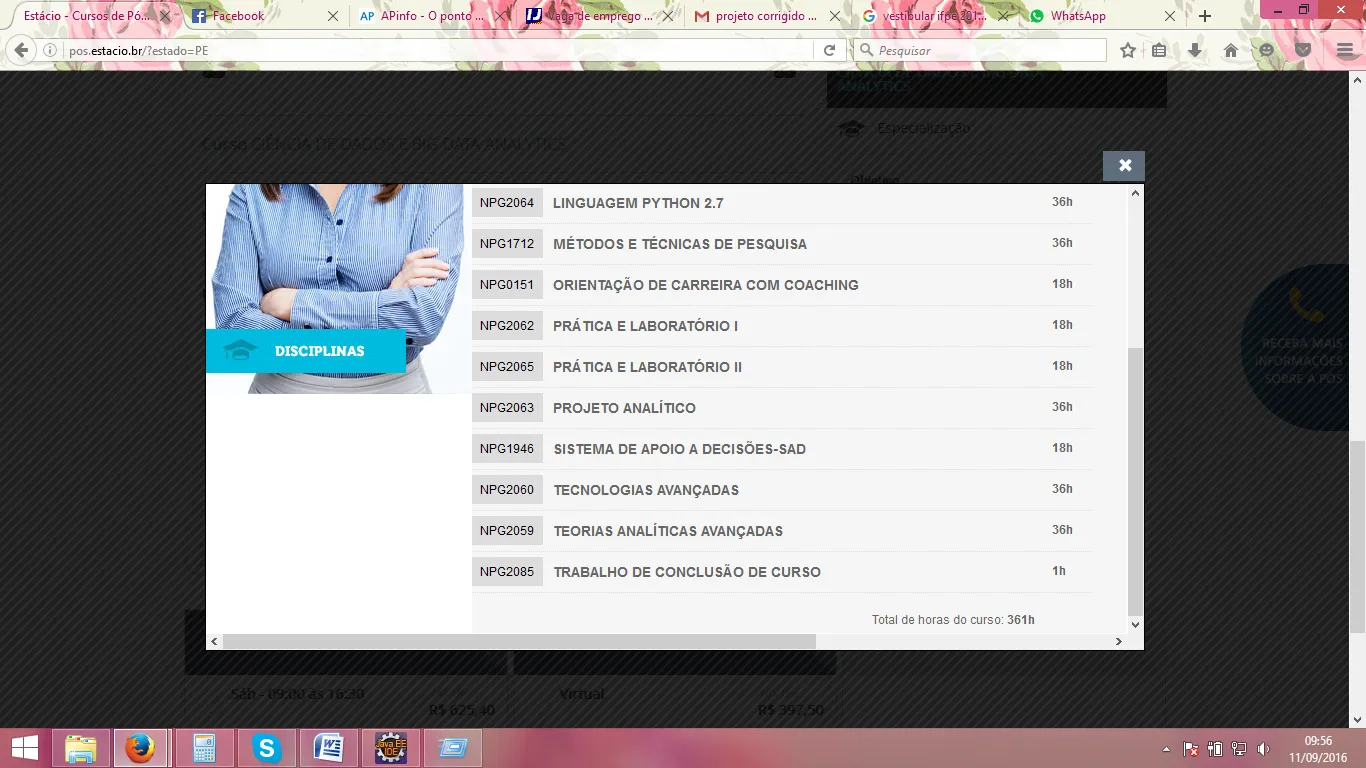Click the battery icon in the system tray
The height and width of the screenshot is (768, 1366).
[x=1215, y=749]
